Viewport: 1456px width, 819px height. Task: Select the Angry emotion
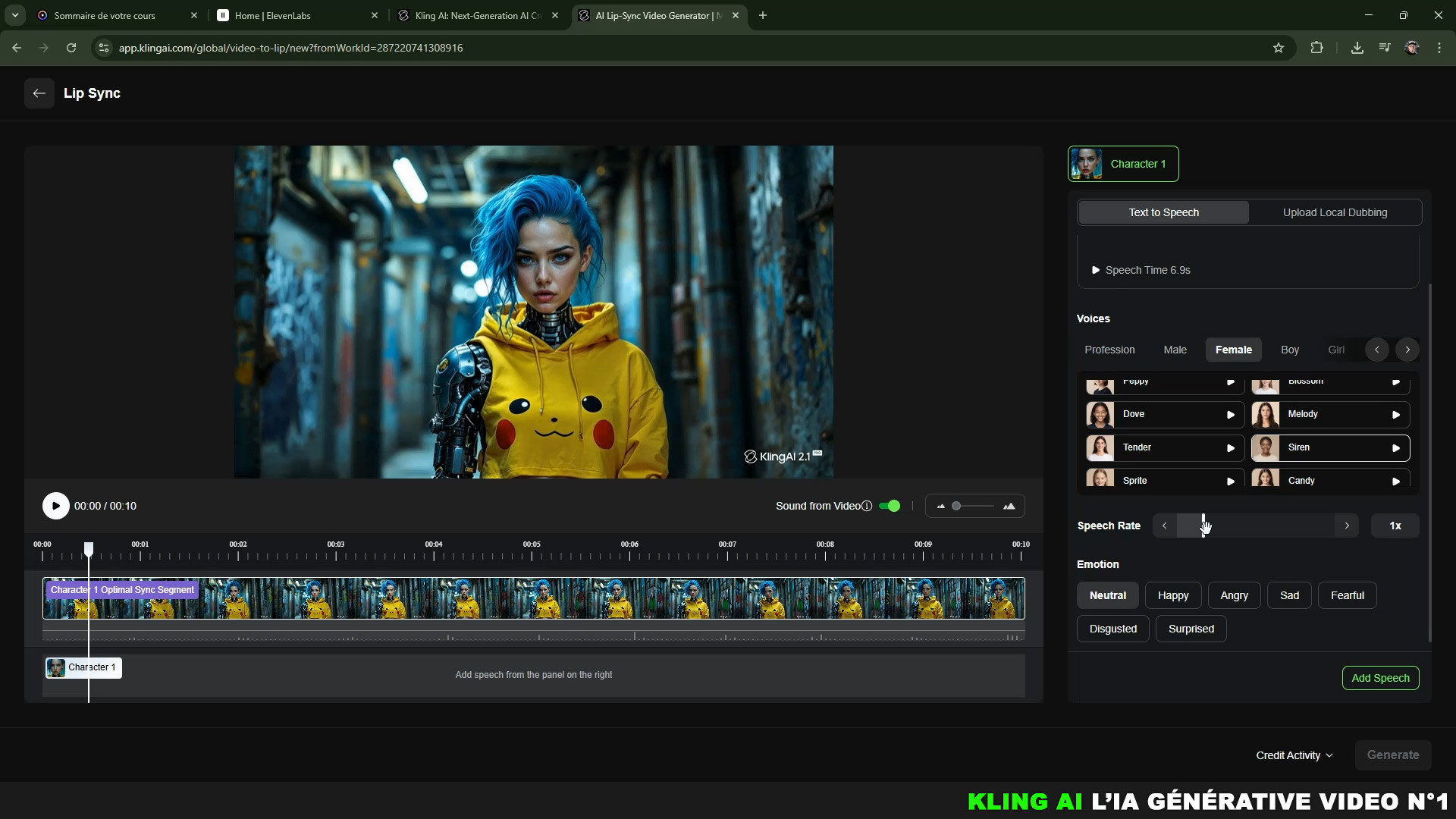point(1234,595)
